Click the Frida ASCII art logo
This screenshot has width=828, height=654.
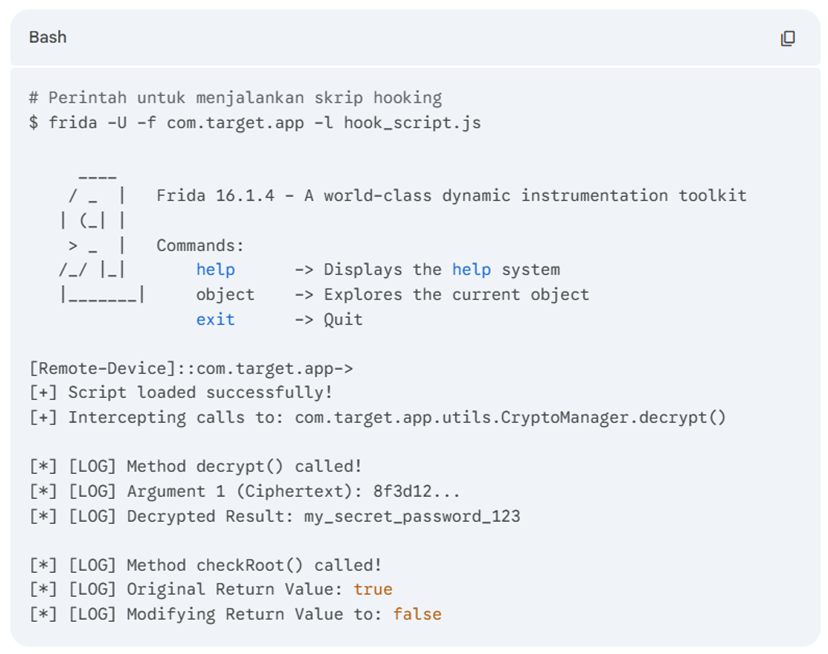tap(101, 239)
